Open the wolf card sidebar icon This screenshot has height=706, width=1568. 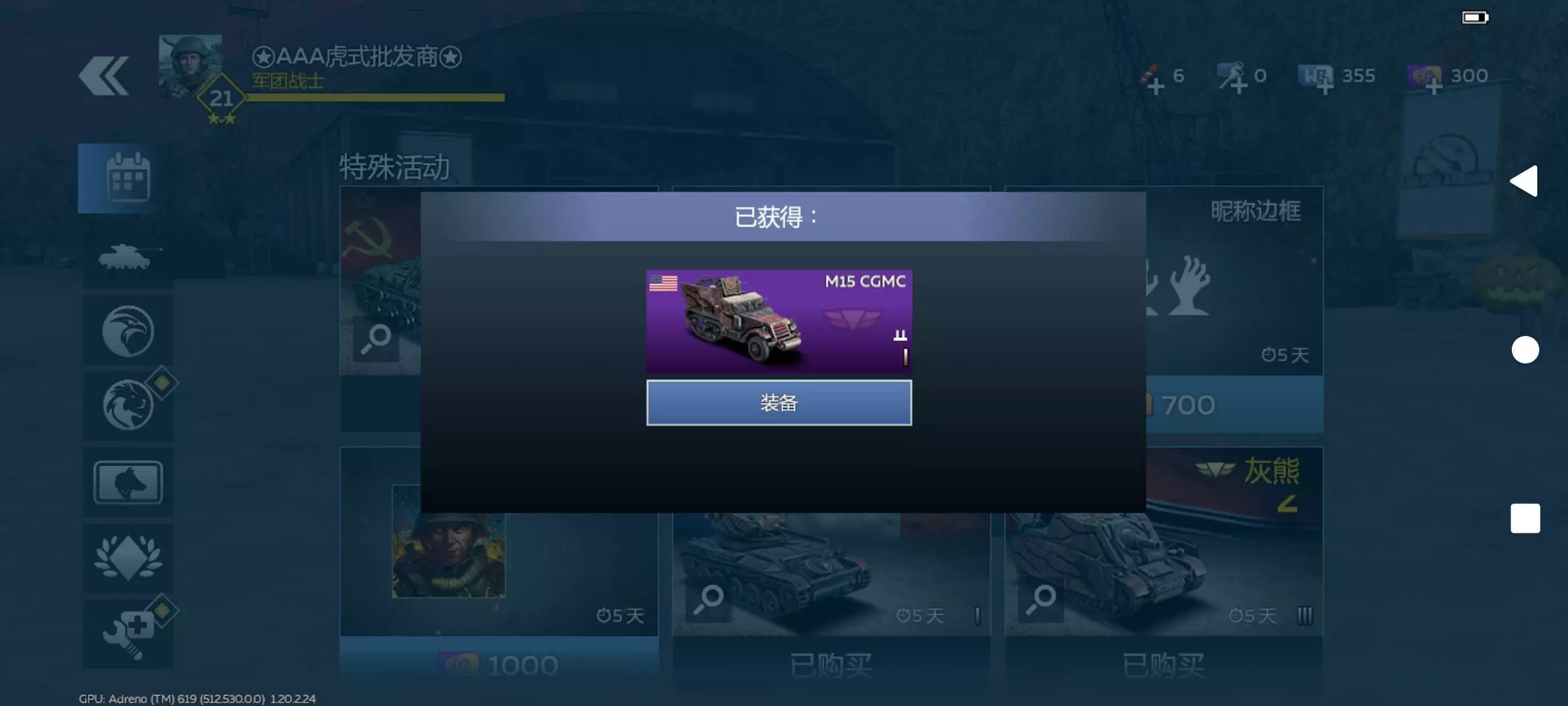coord(127,482)
